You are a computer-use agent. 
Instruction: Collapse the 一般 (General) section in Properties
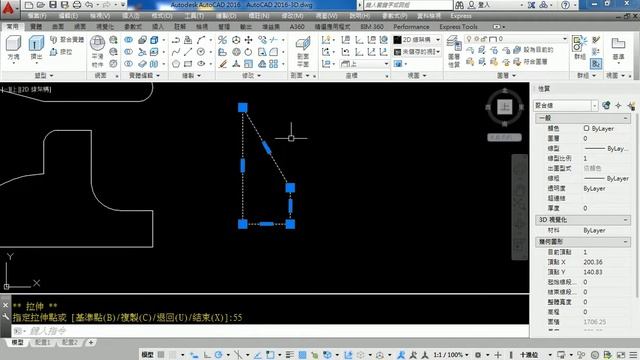click(625, 118)
